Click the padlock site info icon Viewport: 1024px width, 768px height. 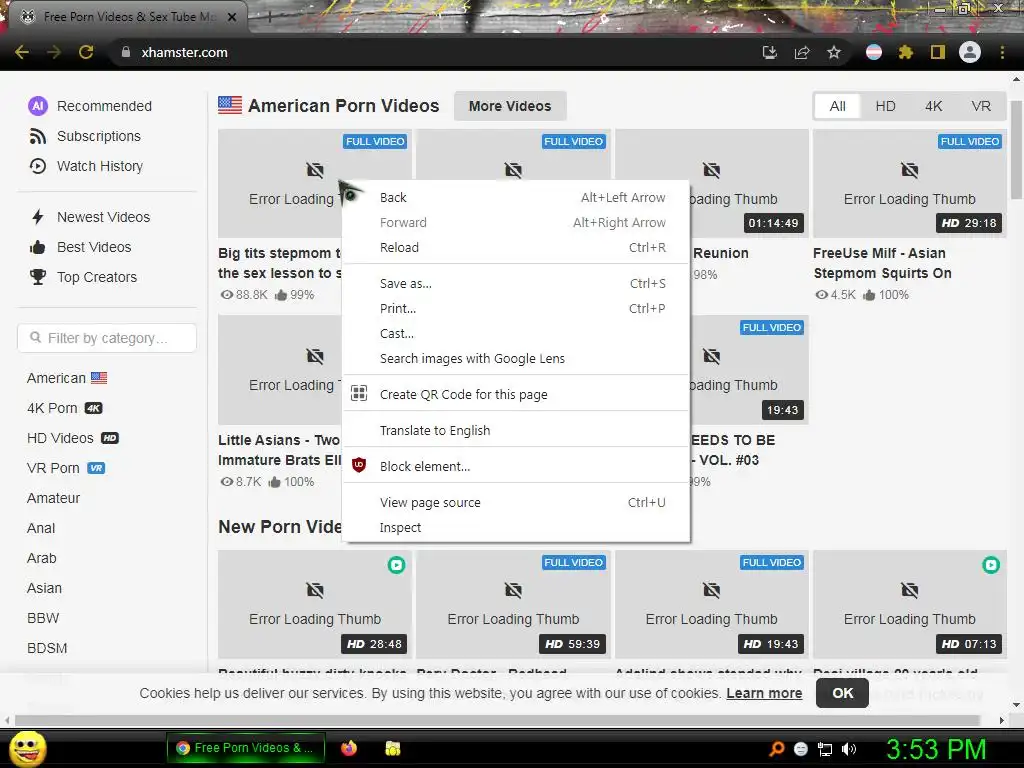click(x=125, y=52)
